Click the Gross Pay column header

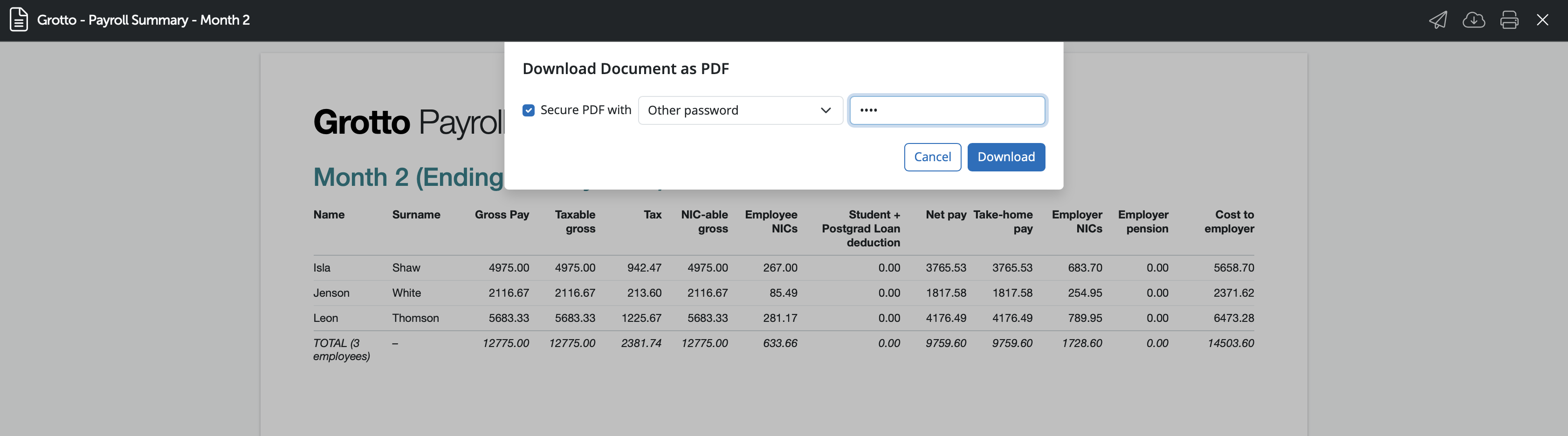click(502, 215)
